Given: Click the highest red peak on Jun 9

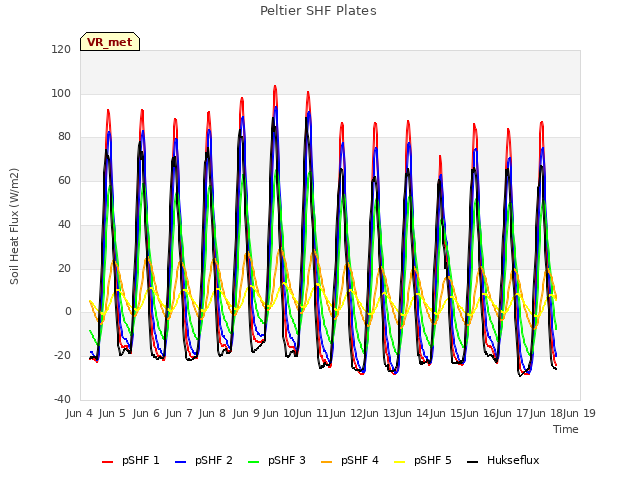Looking at the screenshot, I should [275, 86].
